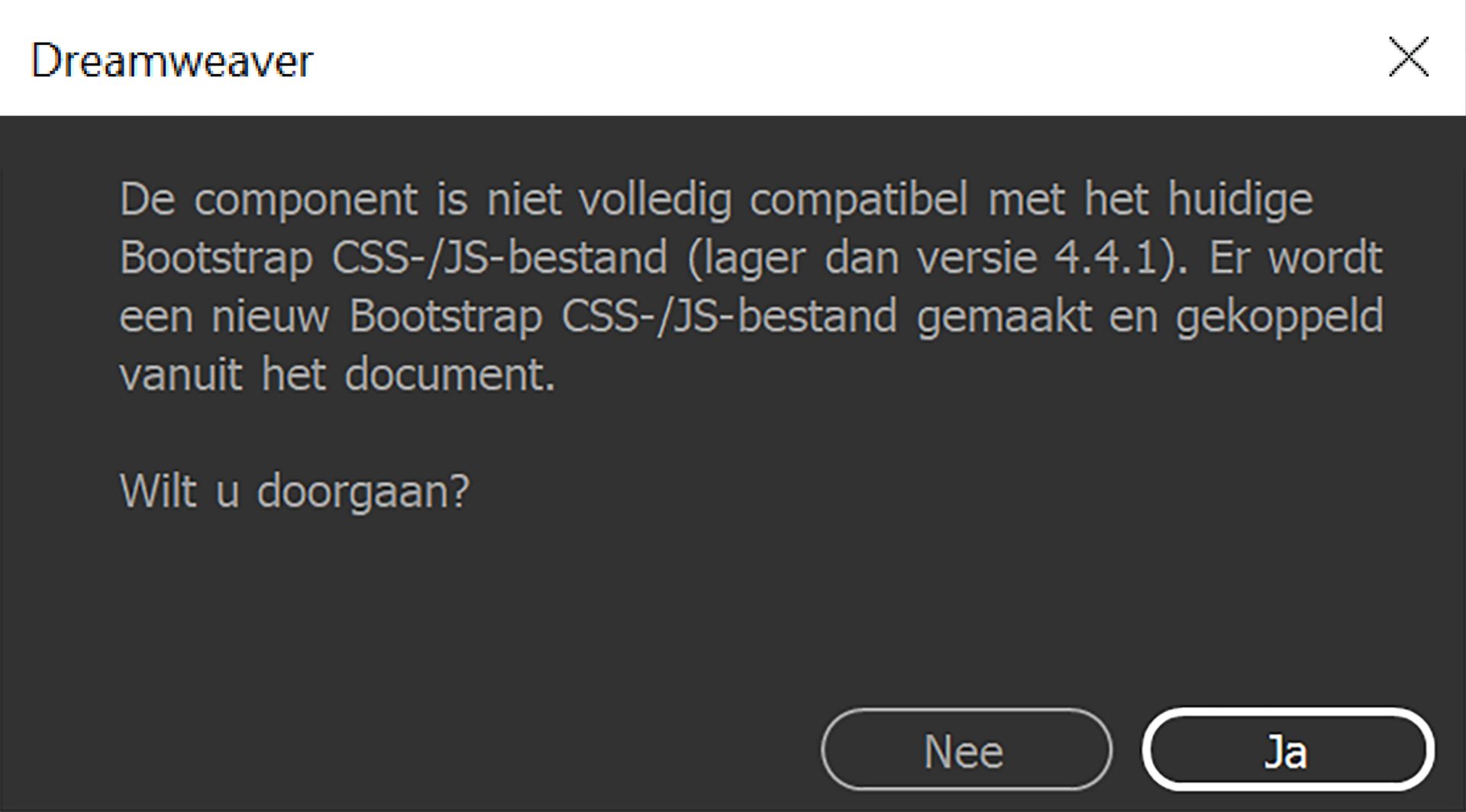
Task: Click the Dreamweaver label in the header
Action: click(x=172, y=61)
